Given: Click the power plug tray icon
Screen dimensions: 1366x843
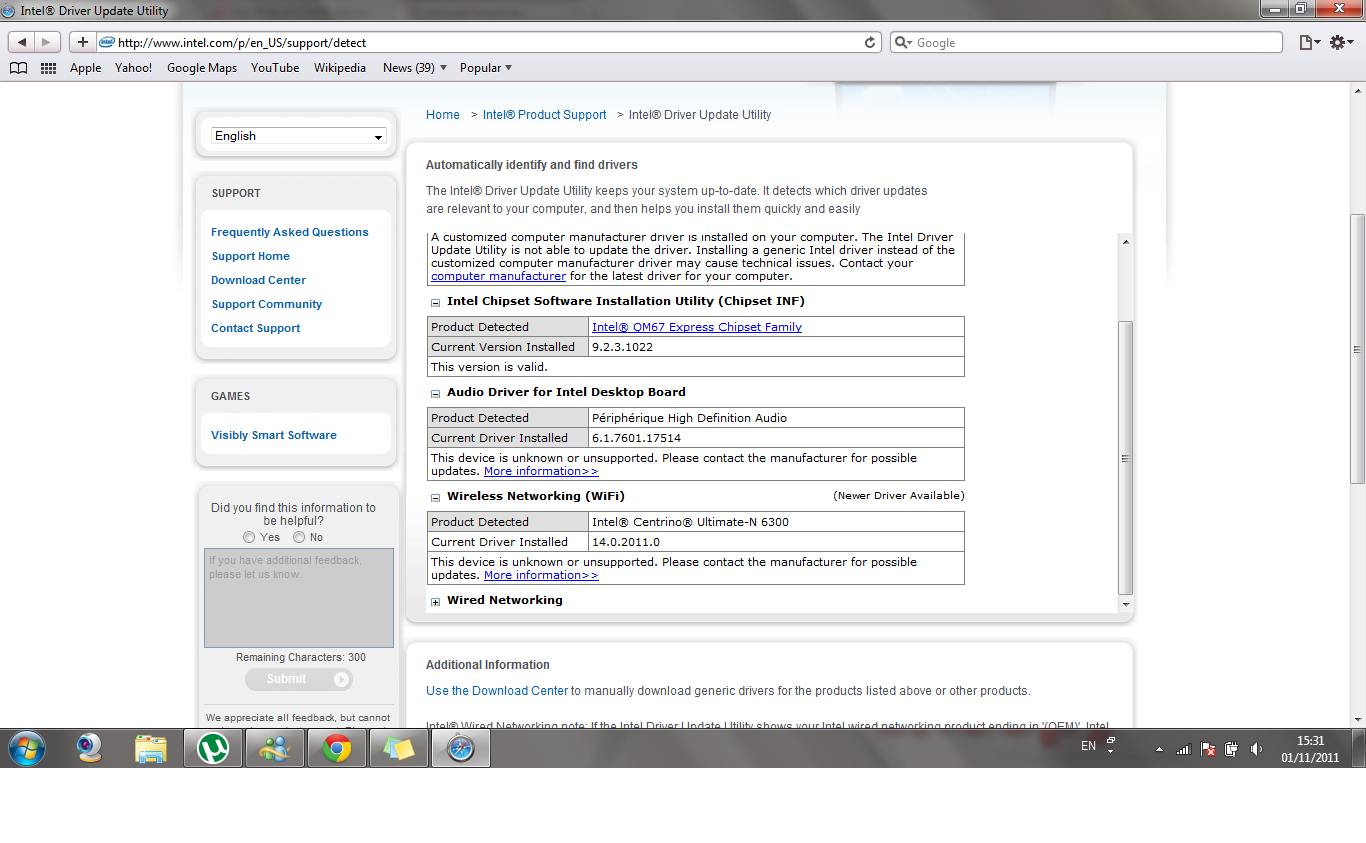Looking at the screenshot, I should coord(1232,749).
